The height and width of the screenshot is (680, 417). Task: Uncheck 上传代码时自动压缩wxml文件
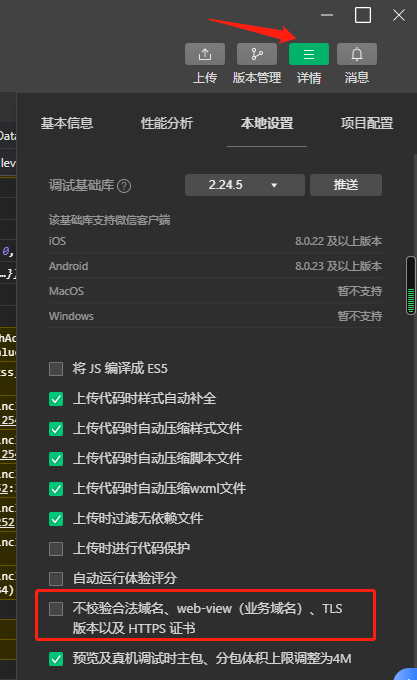tap(56, 489)
